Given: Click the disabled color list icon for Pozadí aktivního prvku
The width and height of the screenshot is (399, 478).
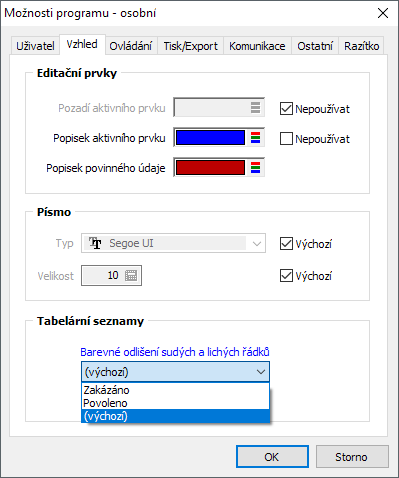Looking at the screenshot, I should pos(255,107).
